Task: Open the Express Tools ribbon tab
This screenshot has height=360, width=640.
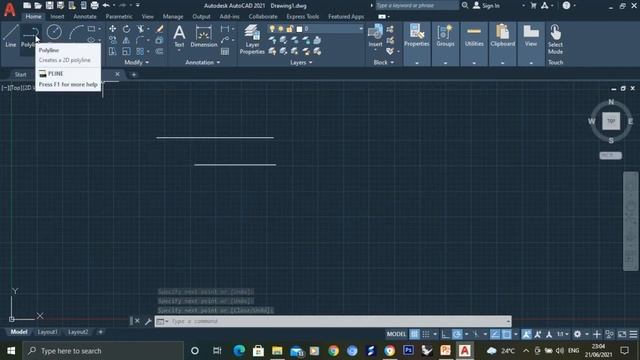Action: (302, 17)
